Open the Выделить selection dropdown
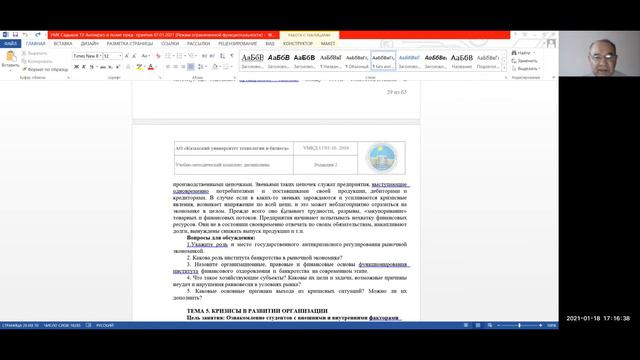The image size is (640, 360). 526,69
